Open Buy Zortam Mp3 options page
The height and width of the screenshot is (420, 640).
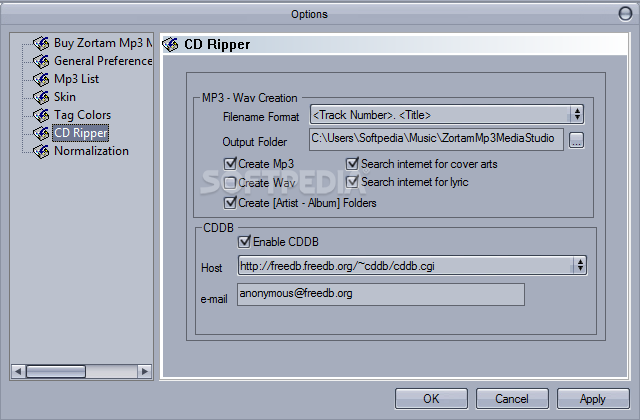tap(103, 43)
